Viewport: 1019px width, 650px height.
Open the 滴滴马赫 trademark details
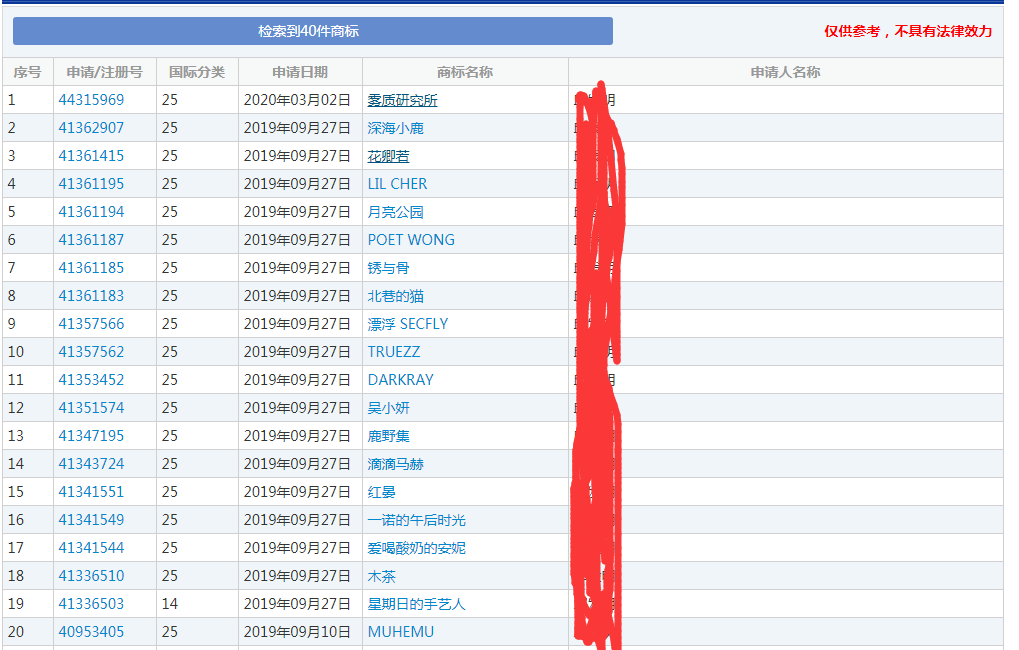tap(395, 464)
